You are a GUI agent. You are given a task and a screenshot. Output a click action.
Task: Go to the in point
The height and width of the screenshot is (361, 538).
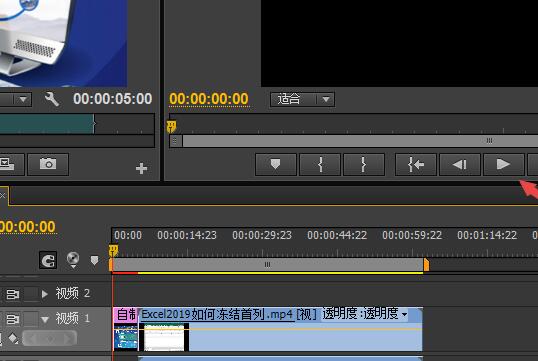[x=416, y=165]
